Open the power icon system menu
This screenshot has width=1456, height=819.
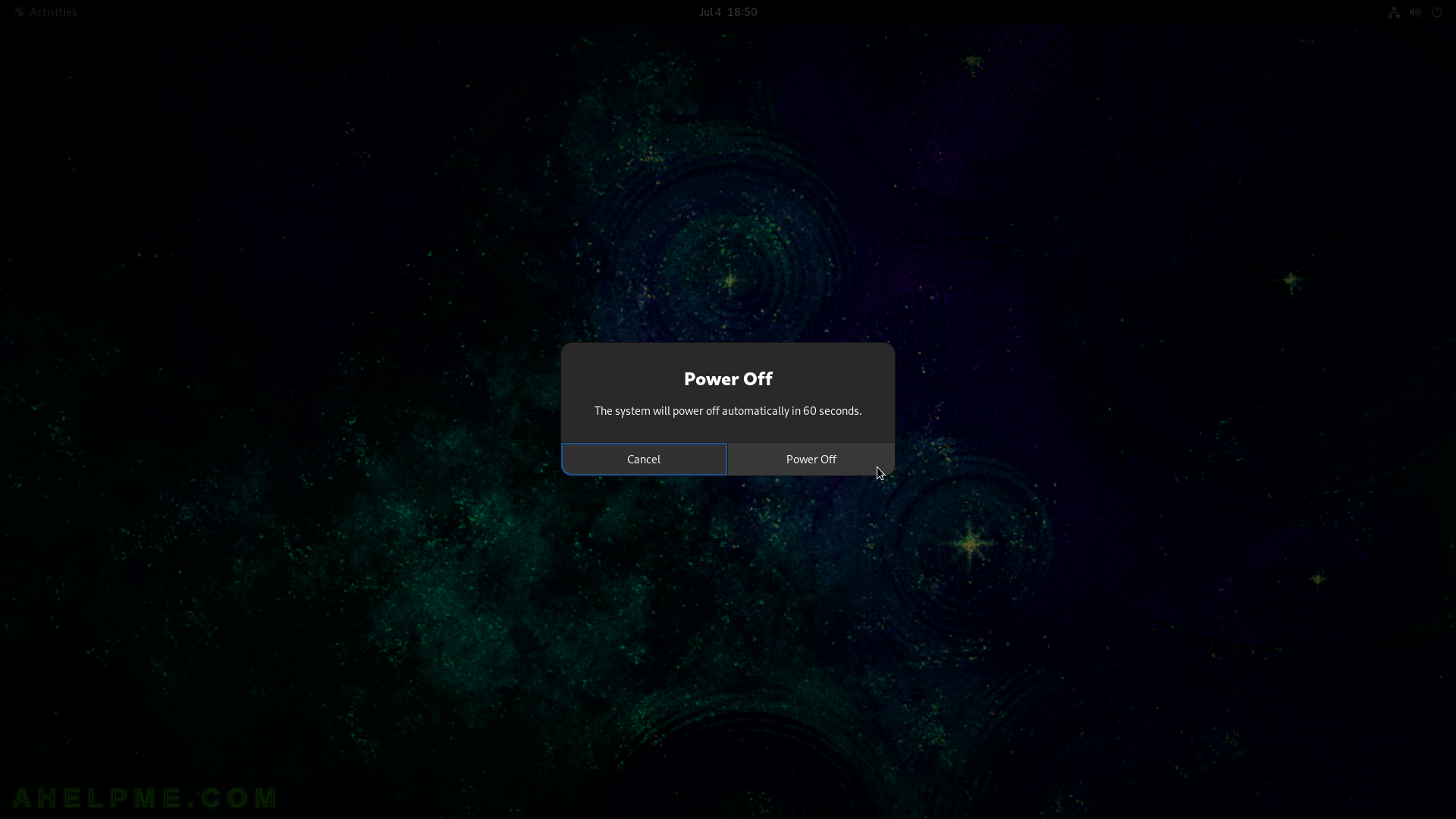pos(1436,12)
